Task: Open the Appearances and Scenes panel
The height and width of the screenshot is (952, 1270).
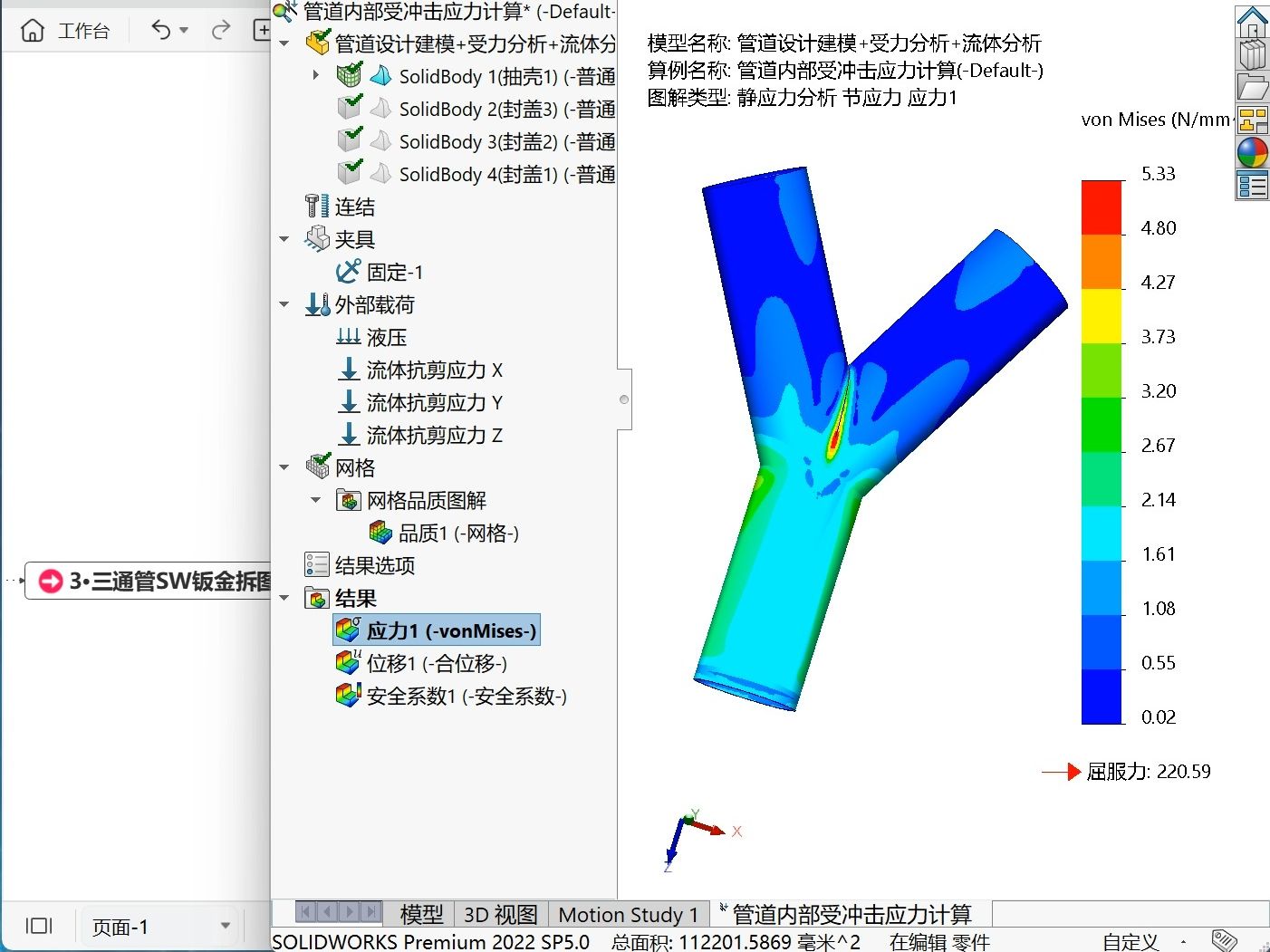Action: (1253, 151)
